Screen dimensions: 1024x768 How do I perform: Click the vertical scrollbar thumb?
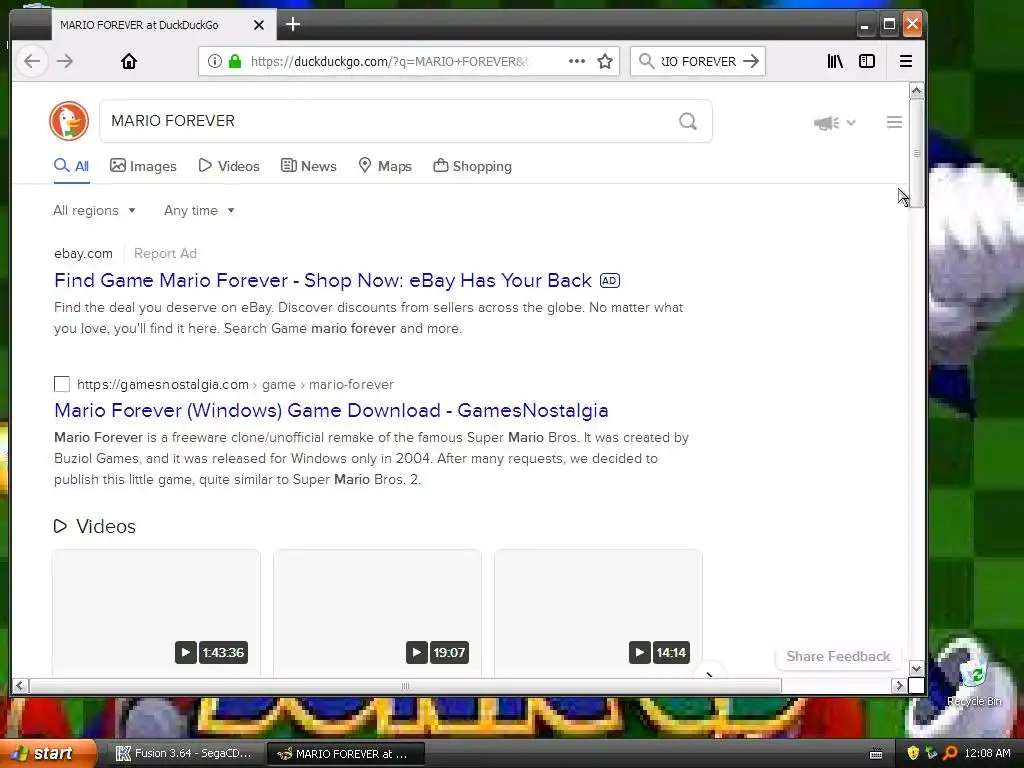pyautogui.click(x=916, y=153)
